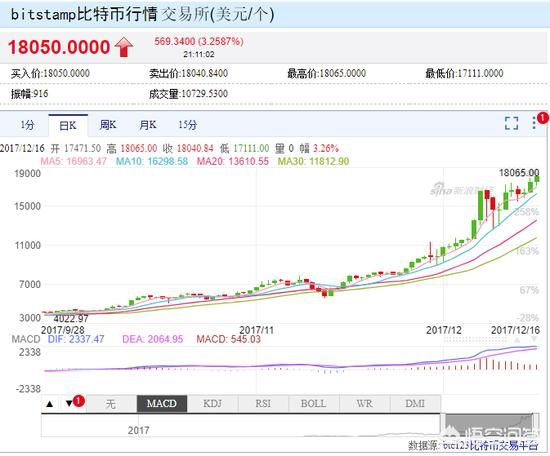This screenshot has height=456, width=550.
Task: Show the BOLL indicator
Action: click(x=314, y=404)
